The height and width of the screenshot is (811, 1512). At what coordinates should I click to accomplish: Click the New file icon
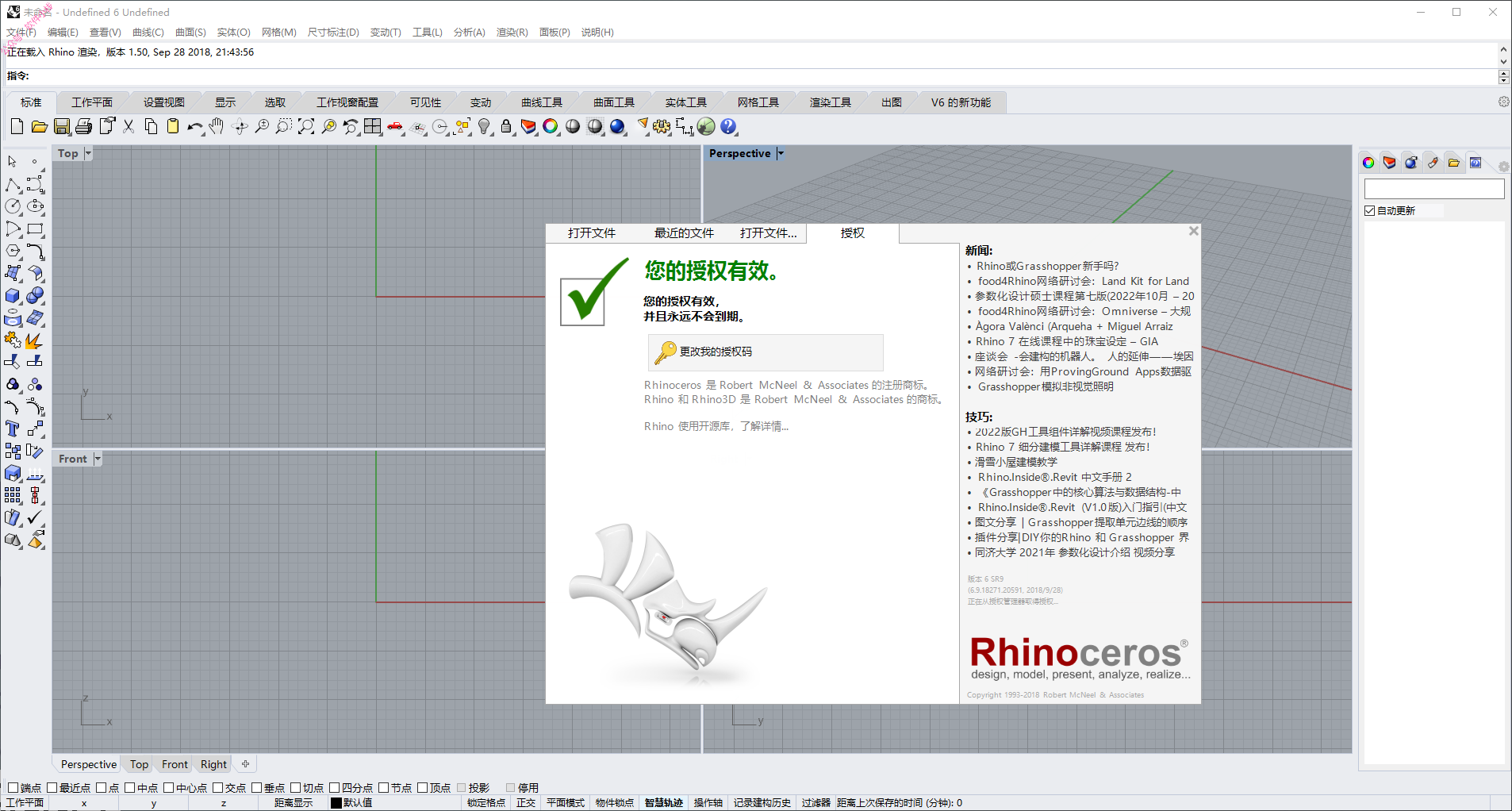coord(17,126)
